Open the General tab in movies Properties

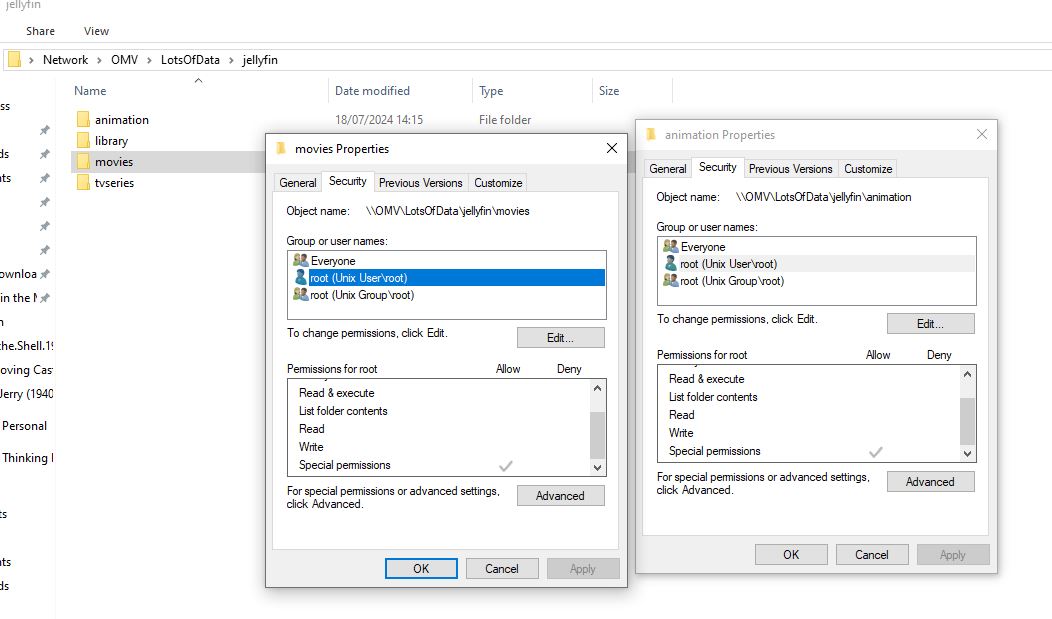pyautogui.click(x=298, y=183)
